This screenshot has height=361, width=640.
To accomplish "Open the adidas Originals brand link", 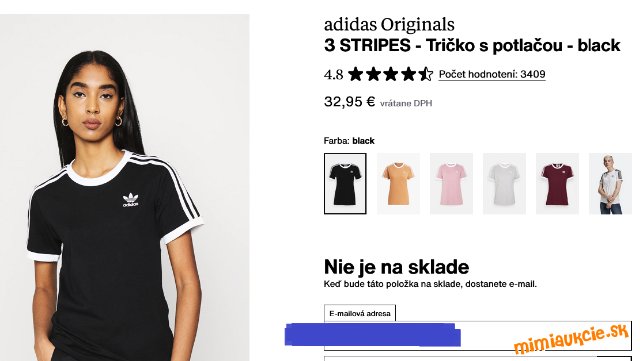I will (x=389, y=25).
